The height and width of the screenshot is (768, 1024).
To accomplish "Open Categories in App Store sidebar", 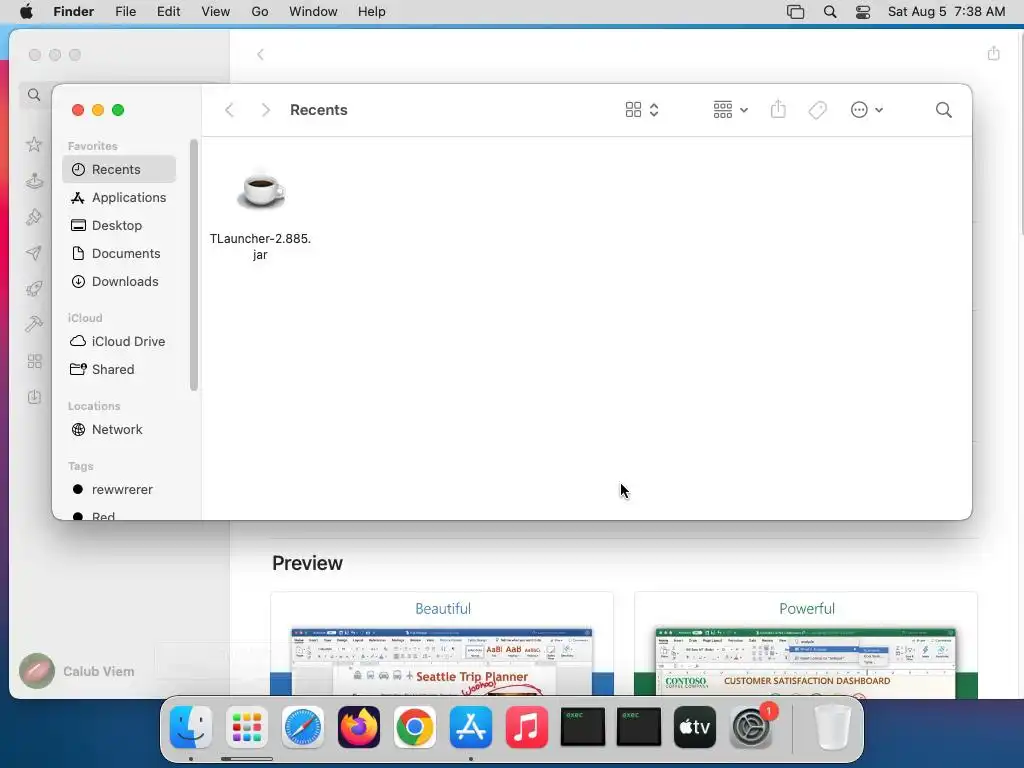I will (x=34, y=361).
